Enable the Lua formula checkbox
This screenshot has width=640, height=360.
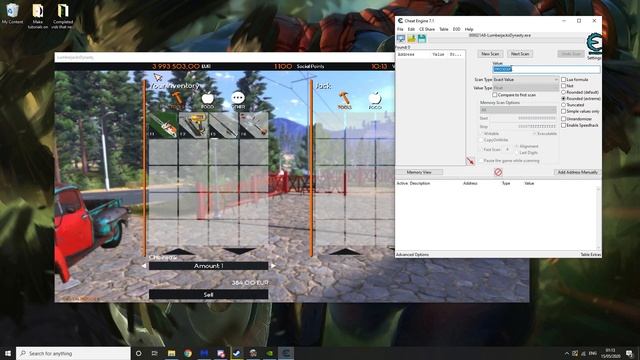(x=564, y=80)
